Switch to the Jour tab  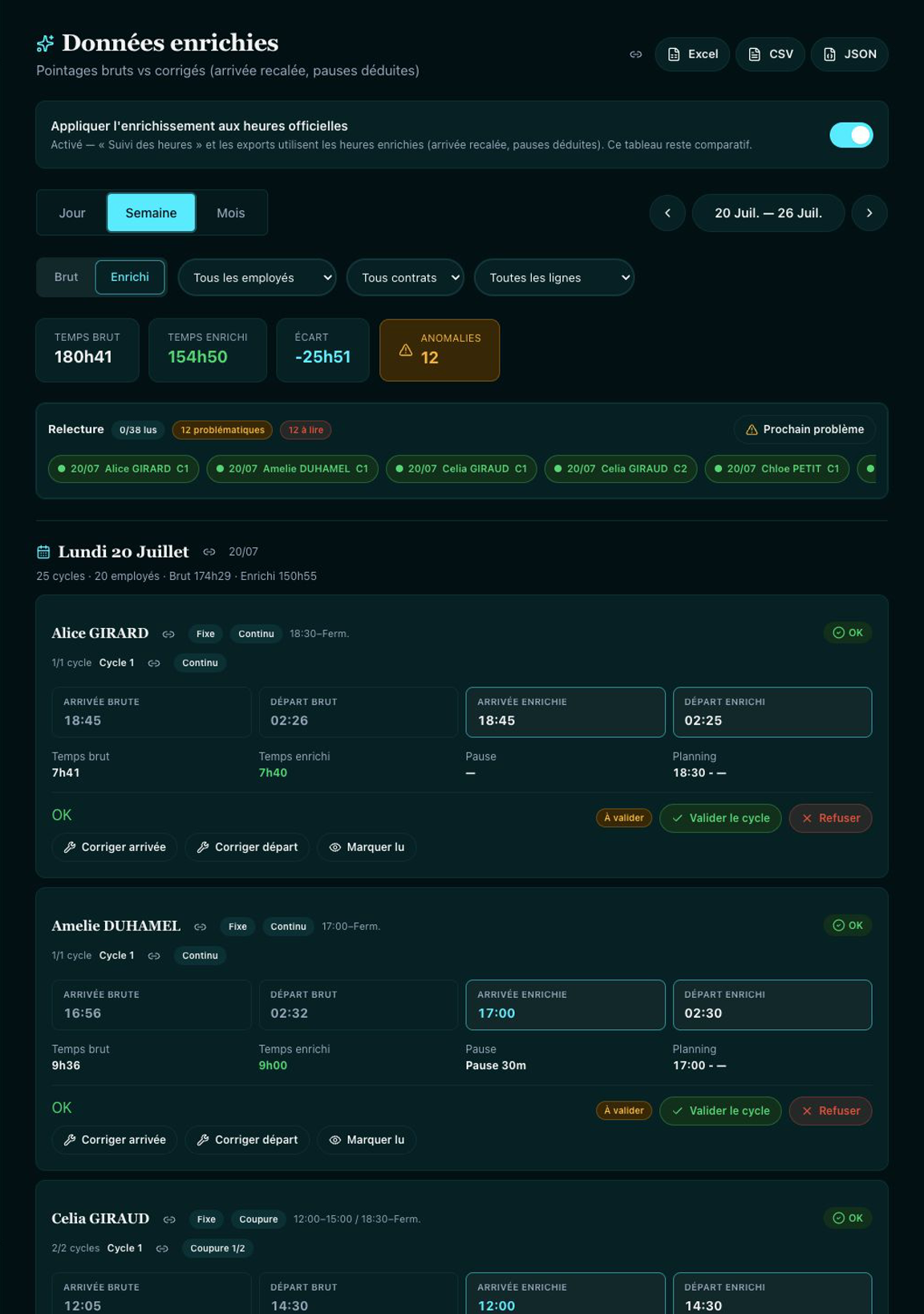click(72, 213)
